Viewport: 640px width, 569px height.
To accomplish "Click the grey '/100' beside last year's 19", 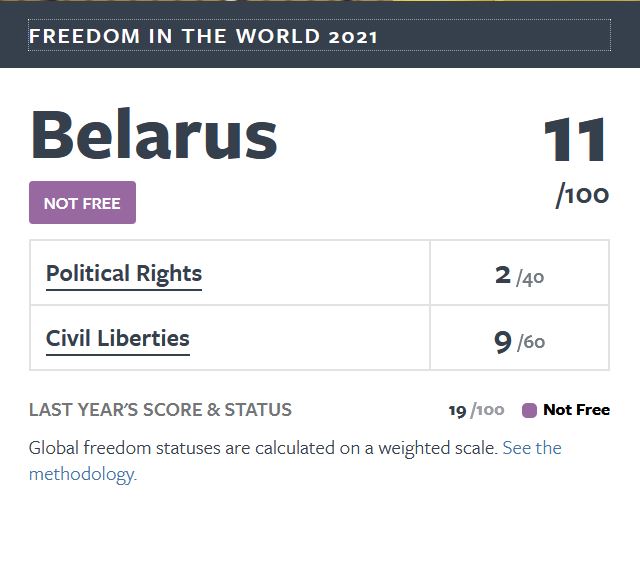I will (488, 410).
